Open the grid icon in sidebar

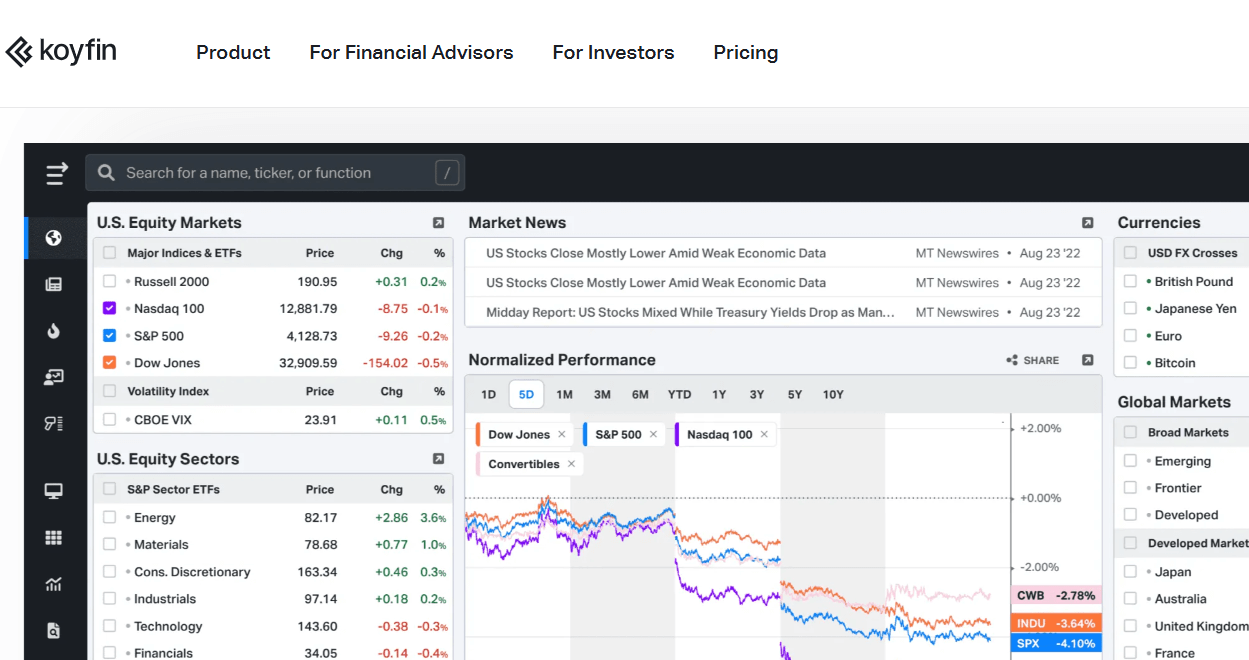(x=54, y=538)
